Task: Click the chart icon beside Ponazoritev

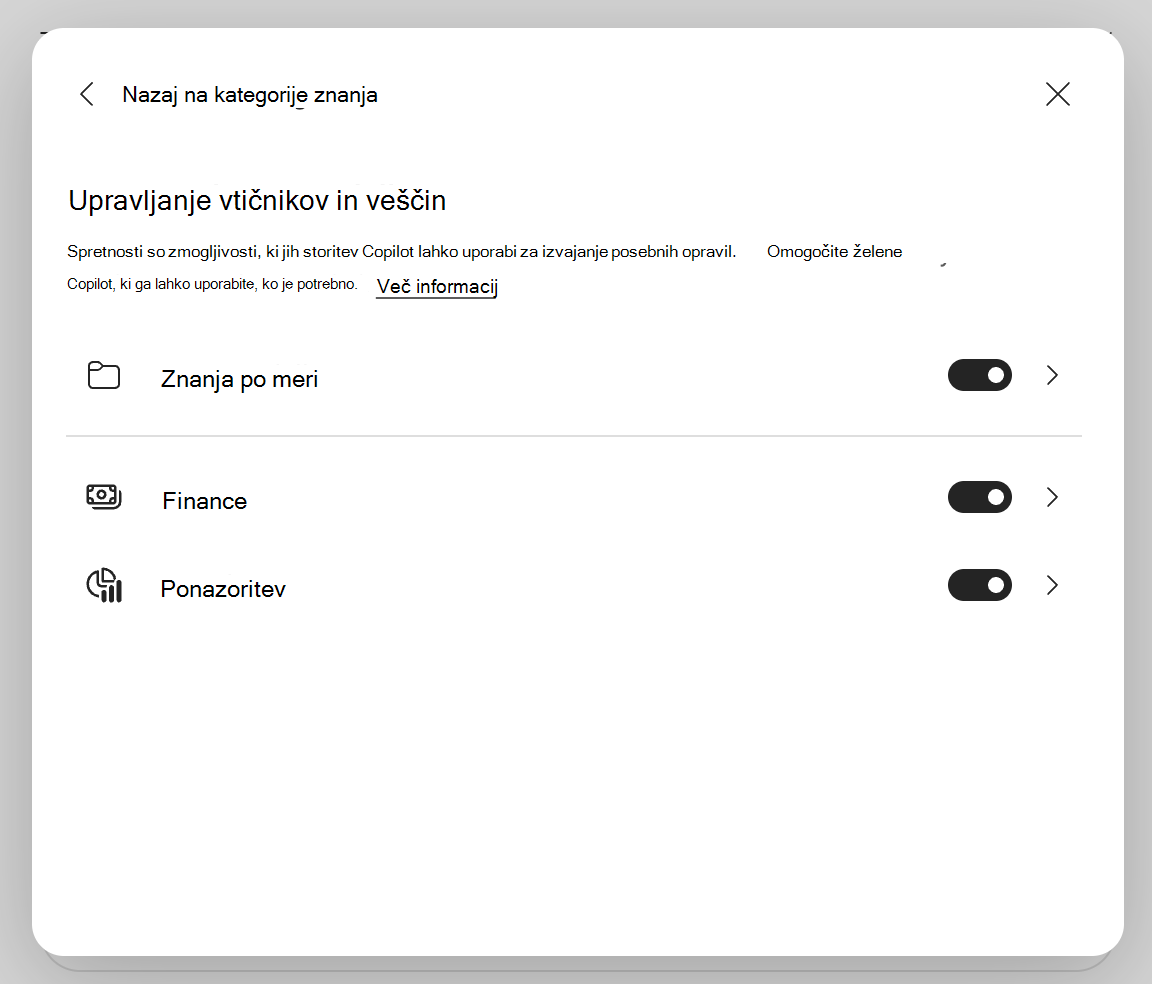Action: (104, 586)
